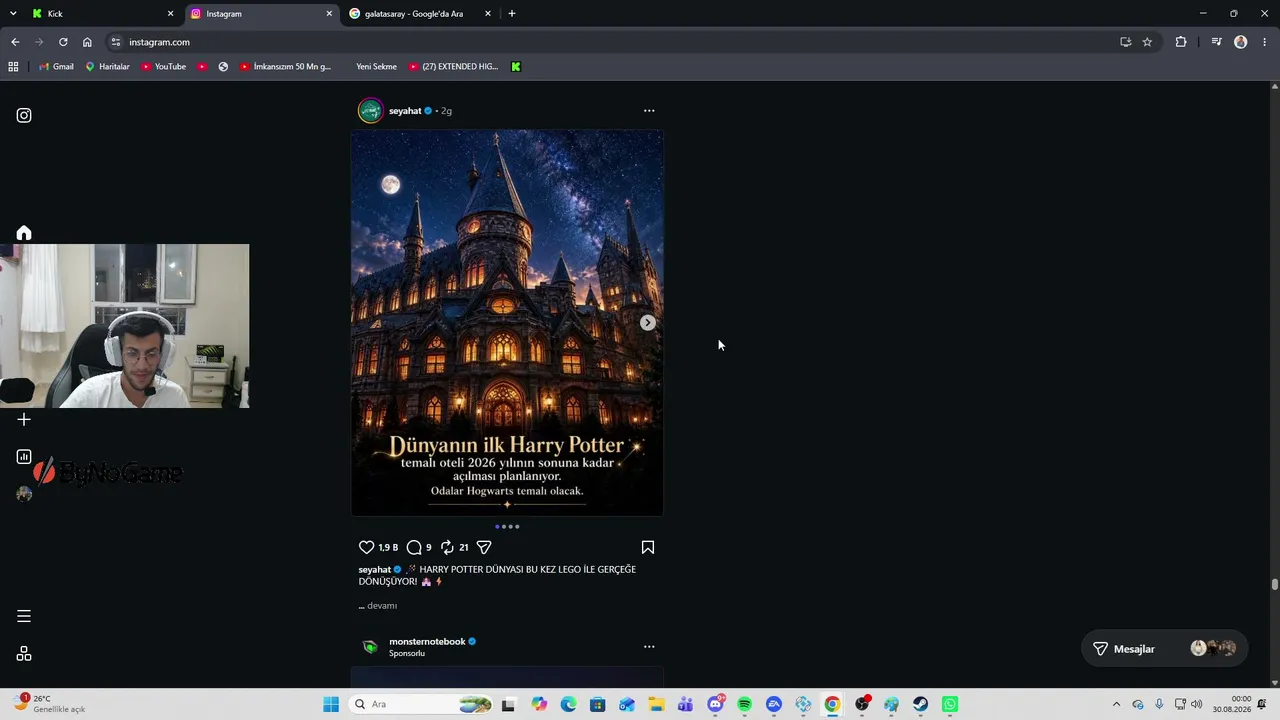The width and height of the screenshot is (1280, 720).
Task: Open the hamburger More menu in sidebar
Action: coord(24,616)
